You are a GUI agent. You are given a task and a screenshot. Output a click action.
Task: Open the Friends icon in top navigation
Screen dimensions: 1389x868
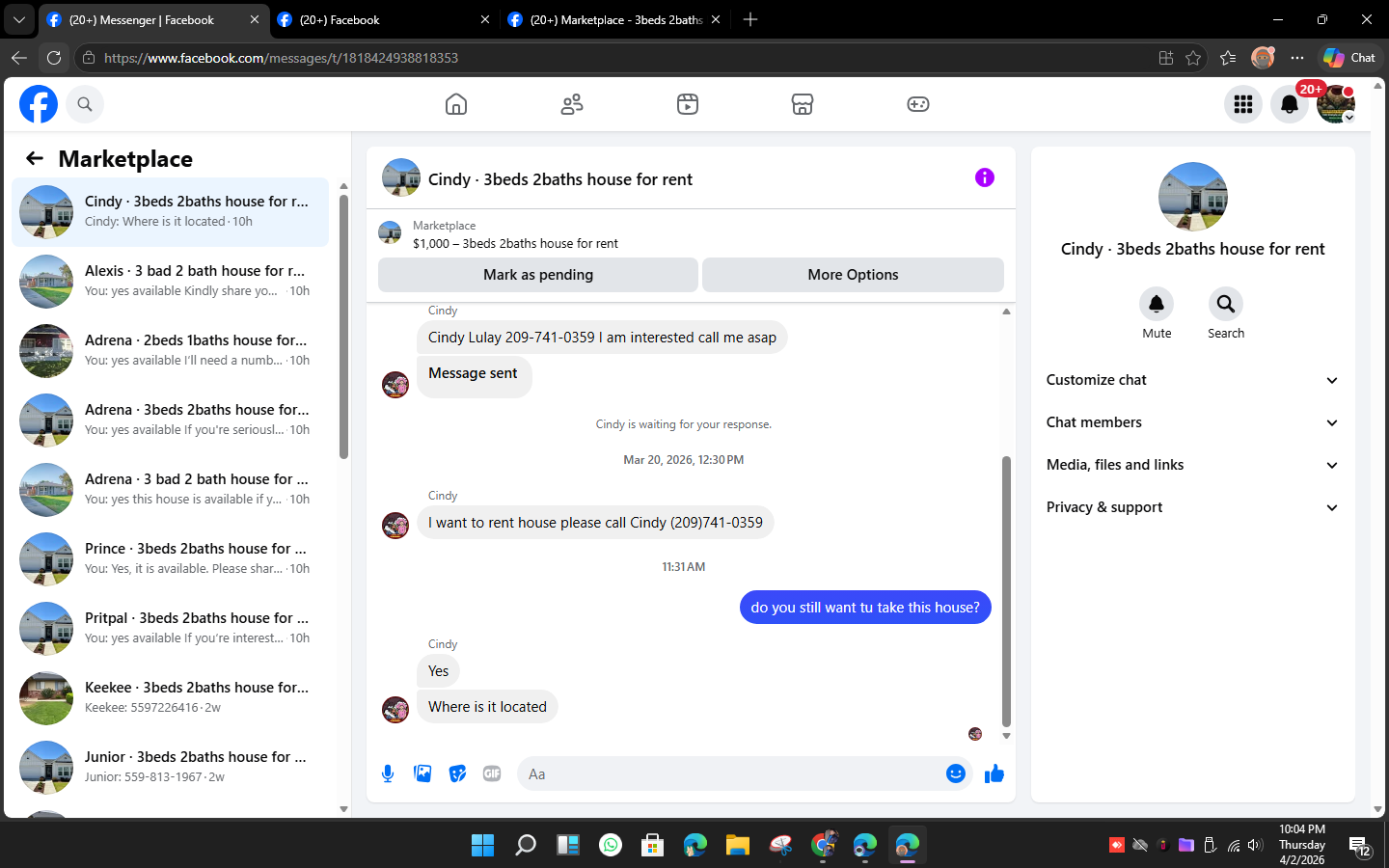(572, 104)
